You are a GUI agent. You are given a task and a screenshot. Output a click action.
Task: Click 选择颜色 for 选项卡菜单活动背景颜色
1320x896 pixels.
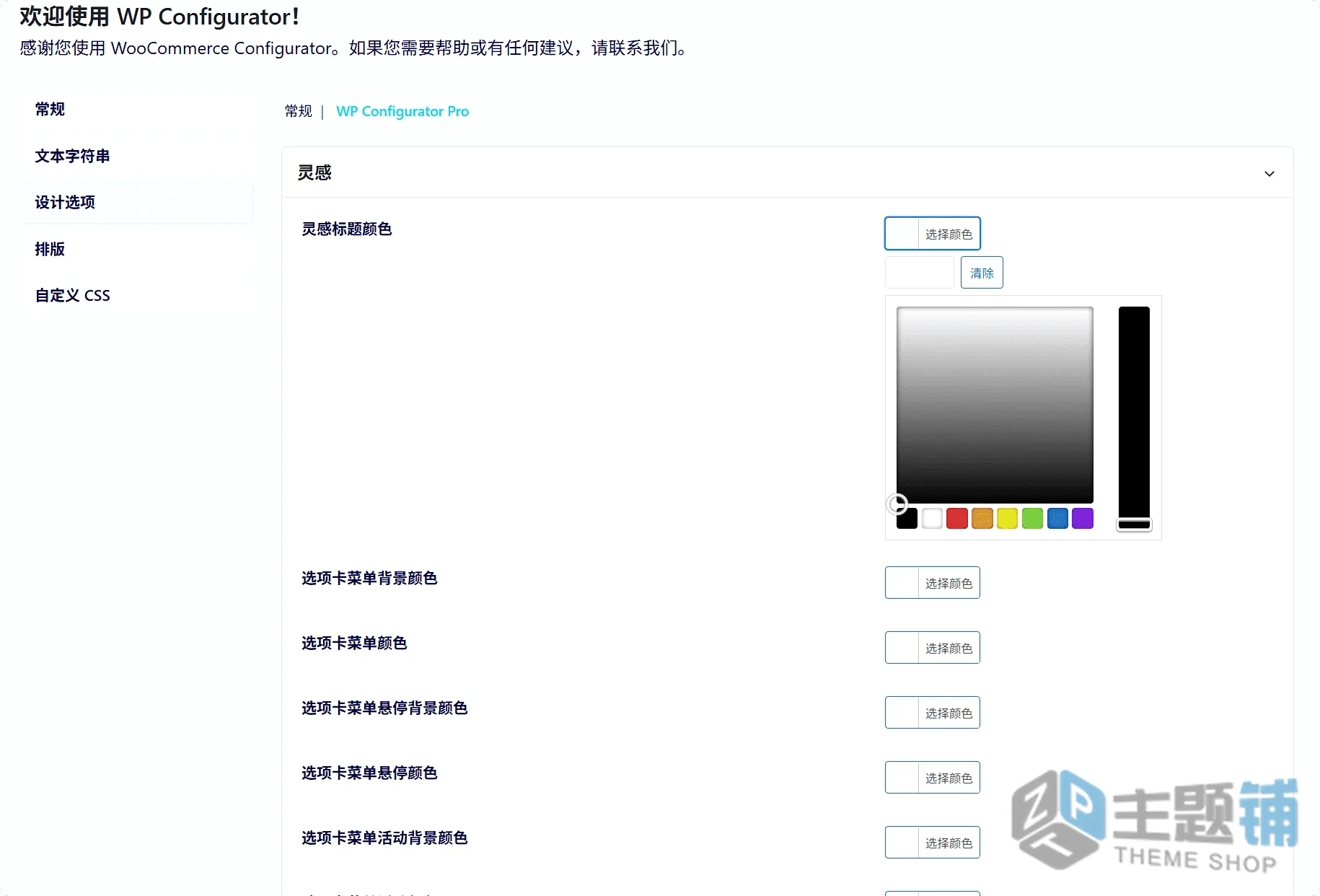(x=933, y=843)
